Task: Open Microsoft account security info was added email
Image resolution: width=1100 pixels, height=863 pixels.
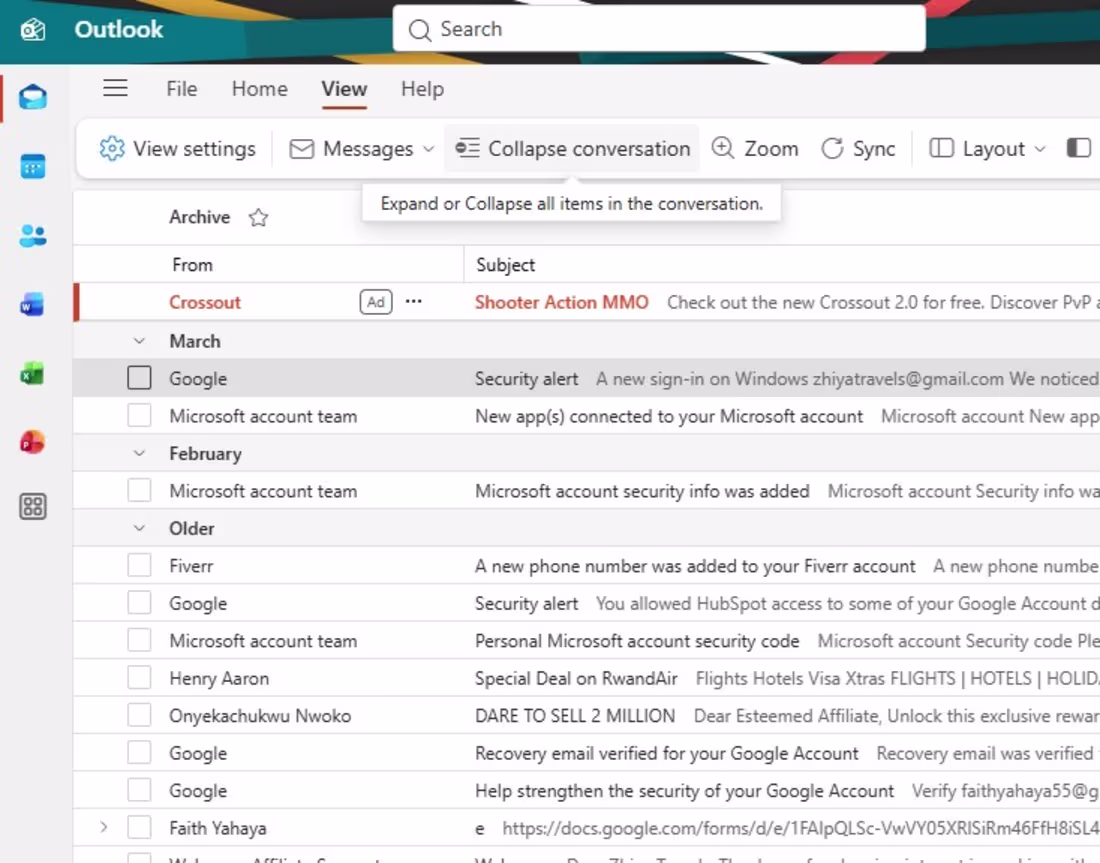Action: click(x=586, y=490)
